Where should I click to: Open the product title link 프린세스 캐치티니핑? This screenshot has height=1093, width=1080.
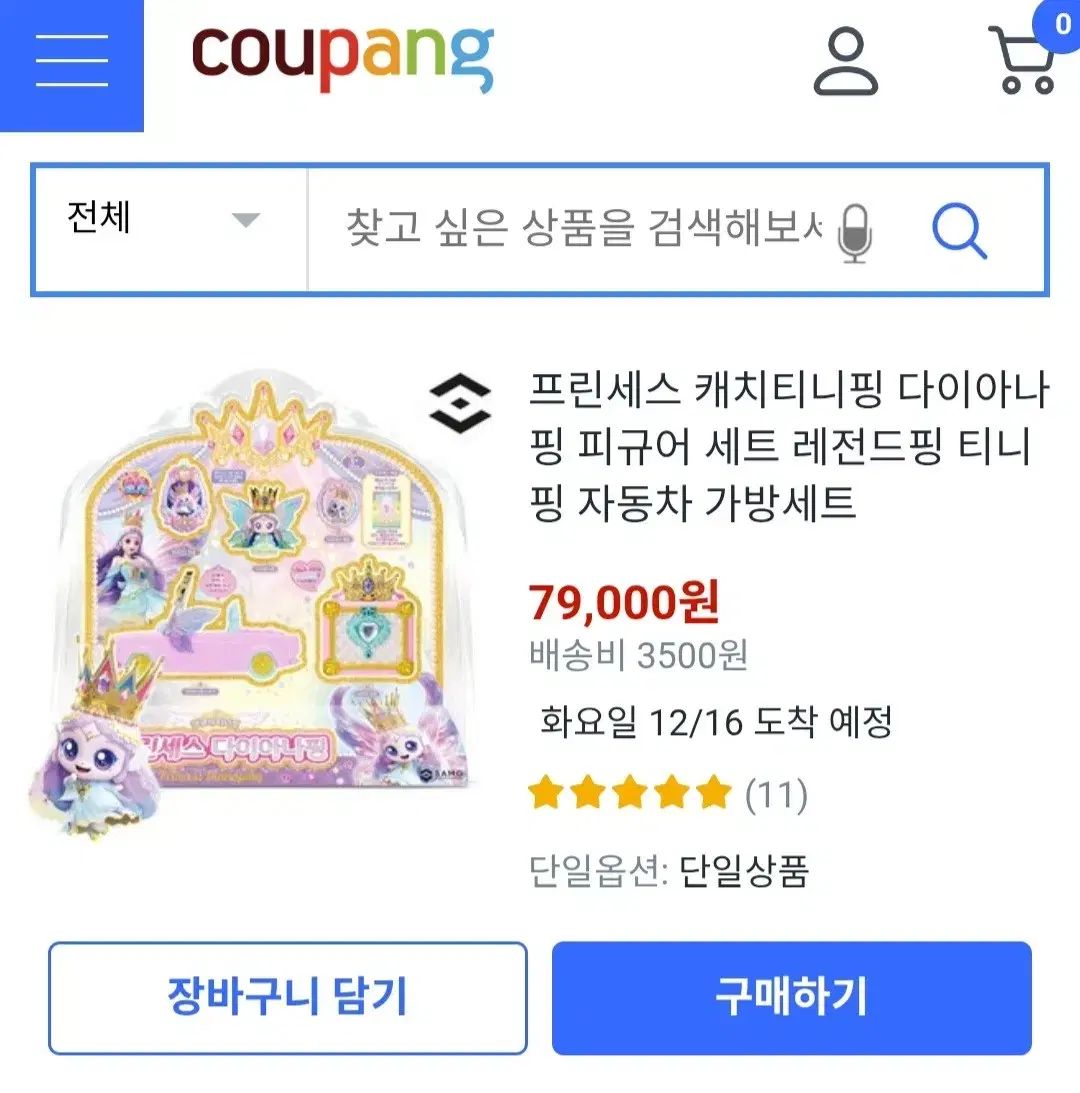tap(789, 446)
